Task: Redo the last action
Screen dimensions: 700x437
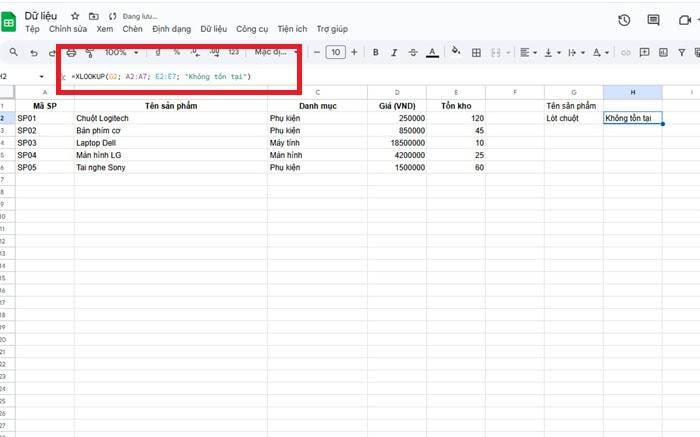Action: point(52,53)
